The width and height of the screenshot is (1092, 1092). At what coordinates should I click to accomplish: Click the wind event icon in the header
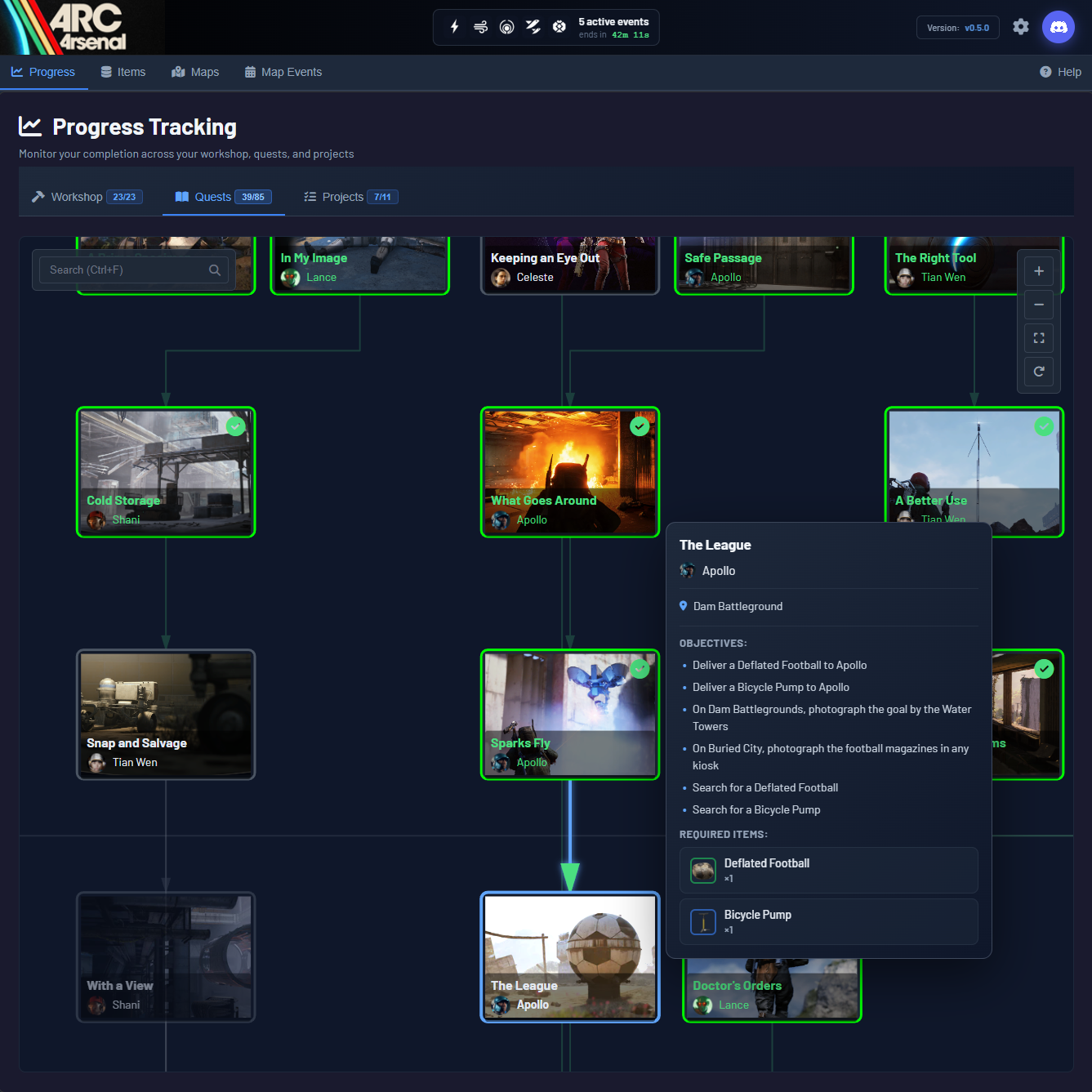point(480,27)
